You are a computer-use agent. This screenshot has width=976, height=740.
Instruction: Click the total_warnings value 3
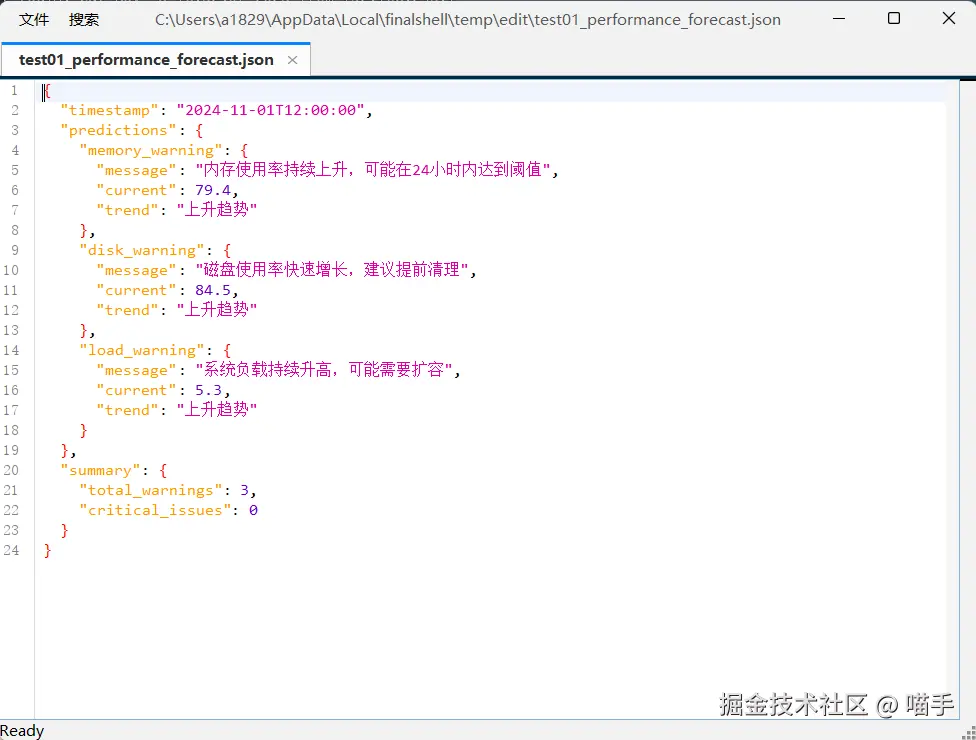[x=245, y=490]
